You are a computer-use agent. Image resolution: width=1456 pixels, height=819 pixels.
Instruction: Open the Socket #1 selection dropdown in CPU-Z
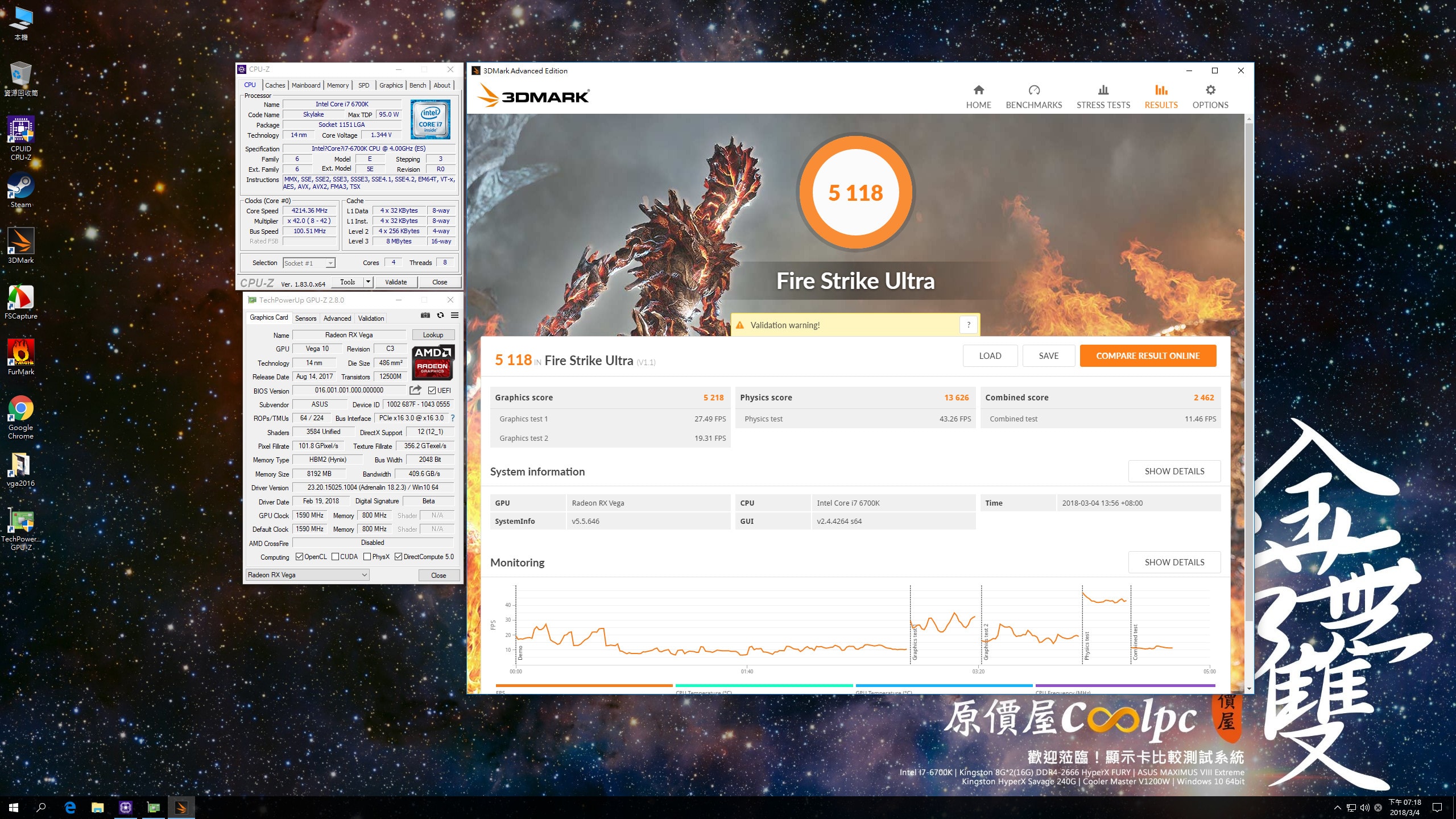(309, 263)
